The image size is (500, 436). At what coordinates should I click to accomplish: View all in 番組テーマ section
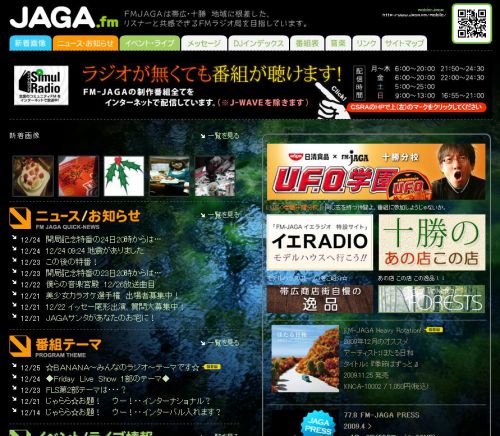220,343
